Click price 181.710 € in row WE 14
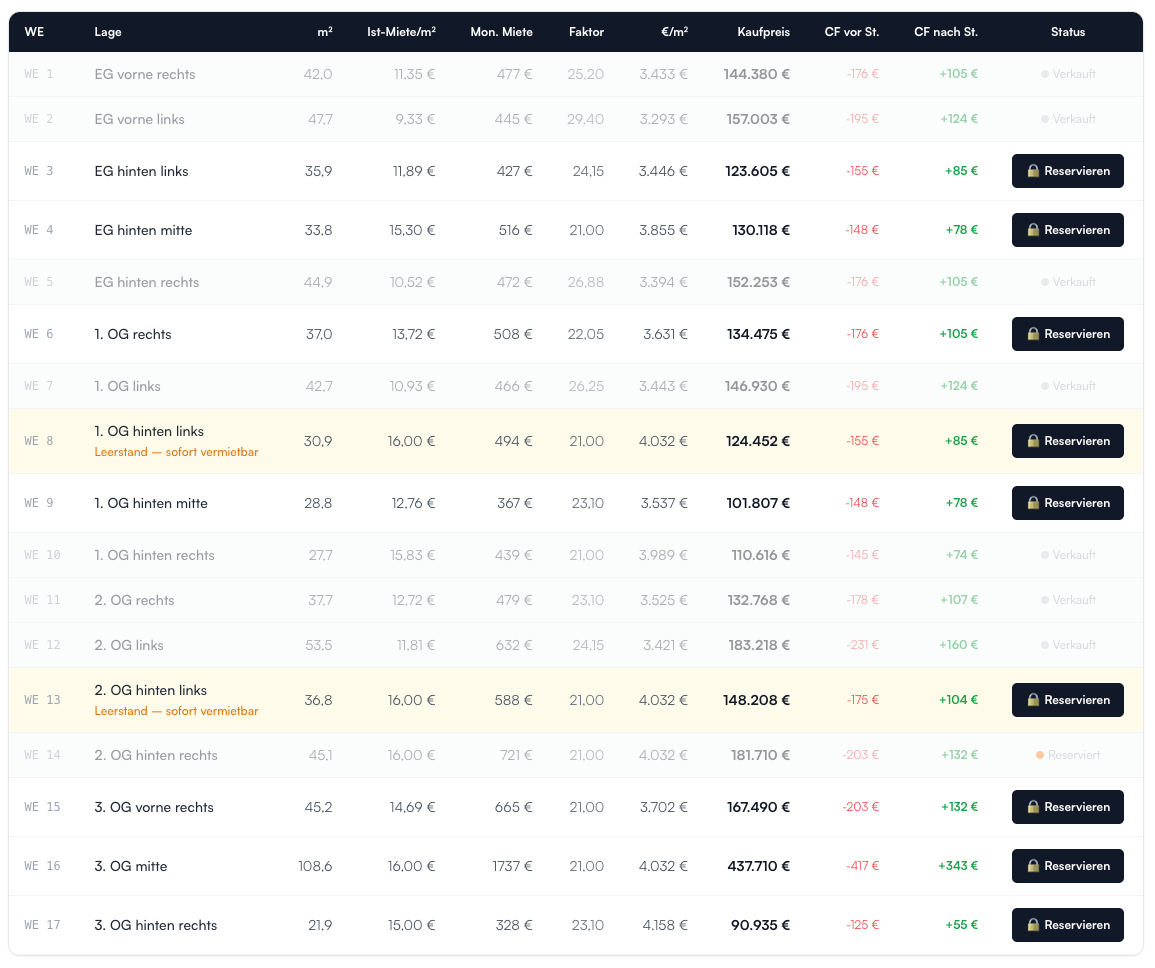The height and width of the screenshot is (968, 1155). pos(760,755)
